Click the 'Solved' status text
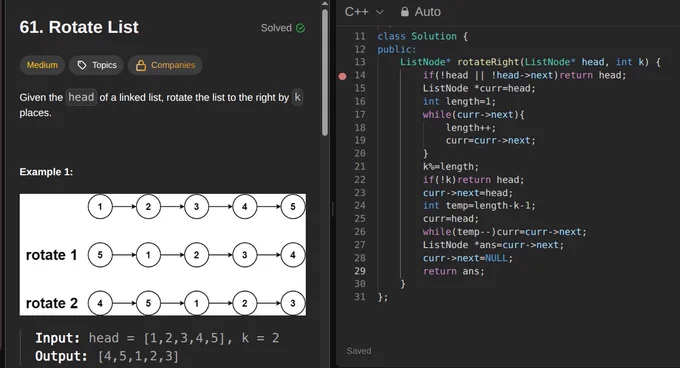The image size is (680, 368). point(276,28)
